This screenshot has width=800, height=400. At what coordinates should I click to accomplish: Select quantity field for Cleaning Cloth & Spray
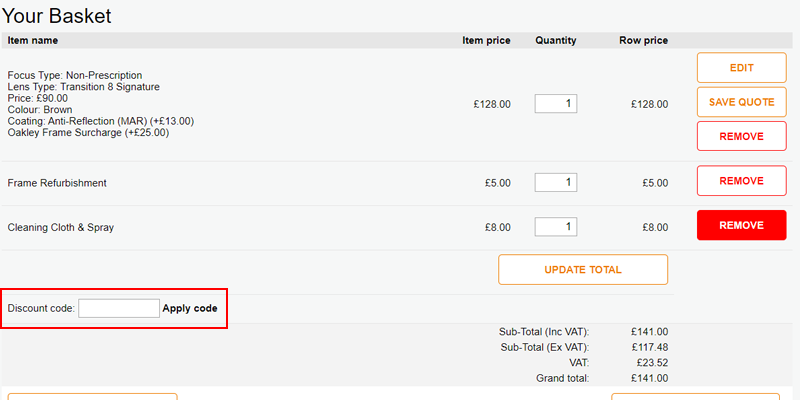(x=556, y=227)
